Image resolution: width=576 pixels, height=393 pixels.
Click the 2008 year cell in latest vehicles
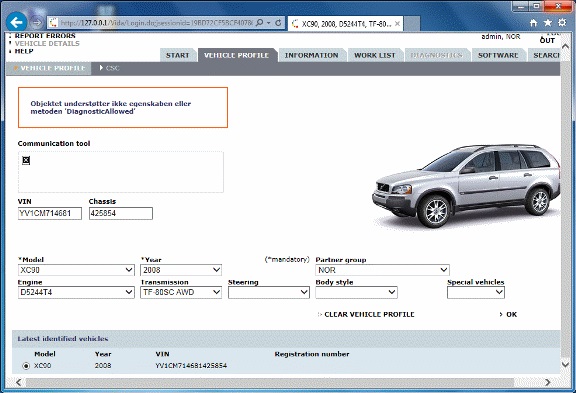(103, 366)
